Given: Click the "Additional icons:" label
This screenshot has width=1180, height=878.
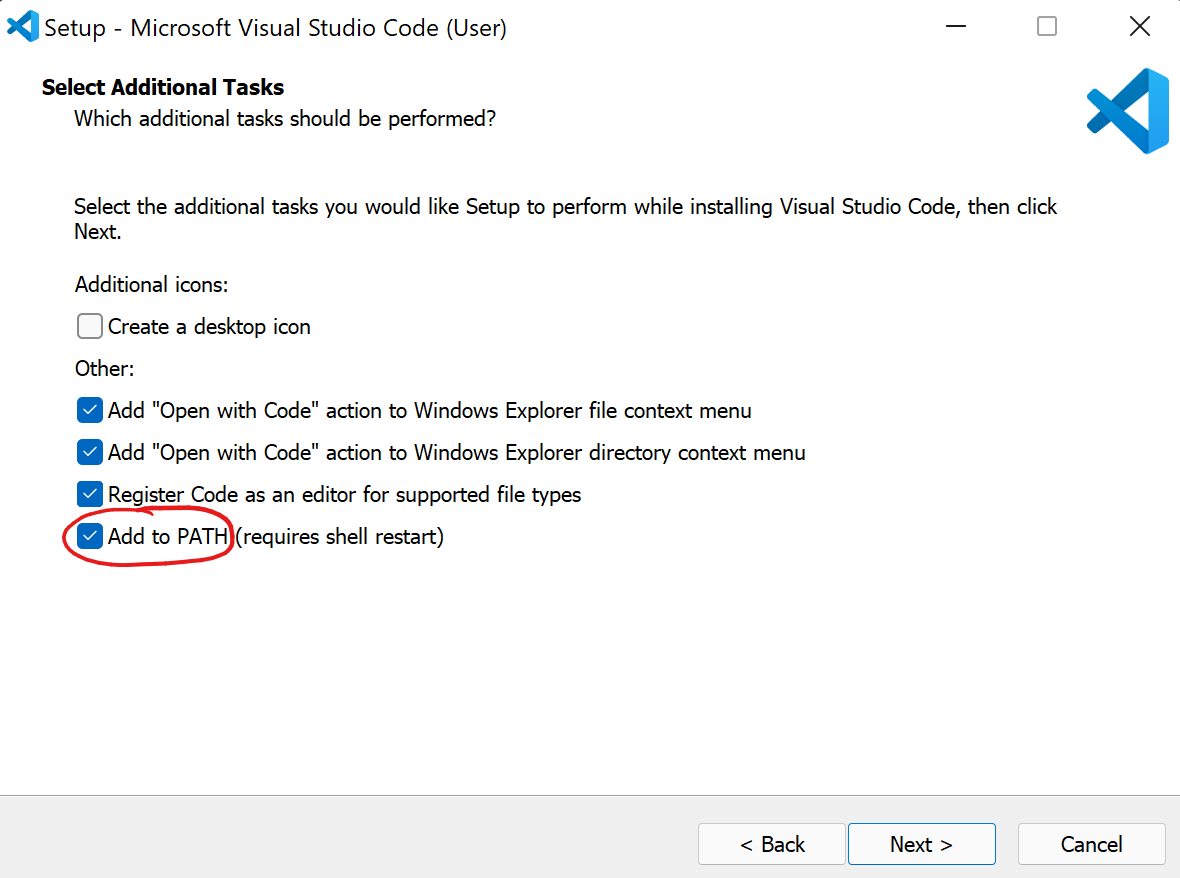Looking at the screenshot, I should click(151, 284).
